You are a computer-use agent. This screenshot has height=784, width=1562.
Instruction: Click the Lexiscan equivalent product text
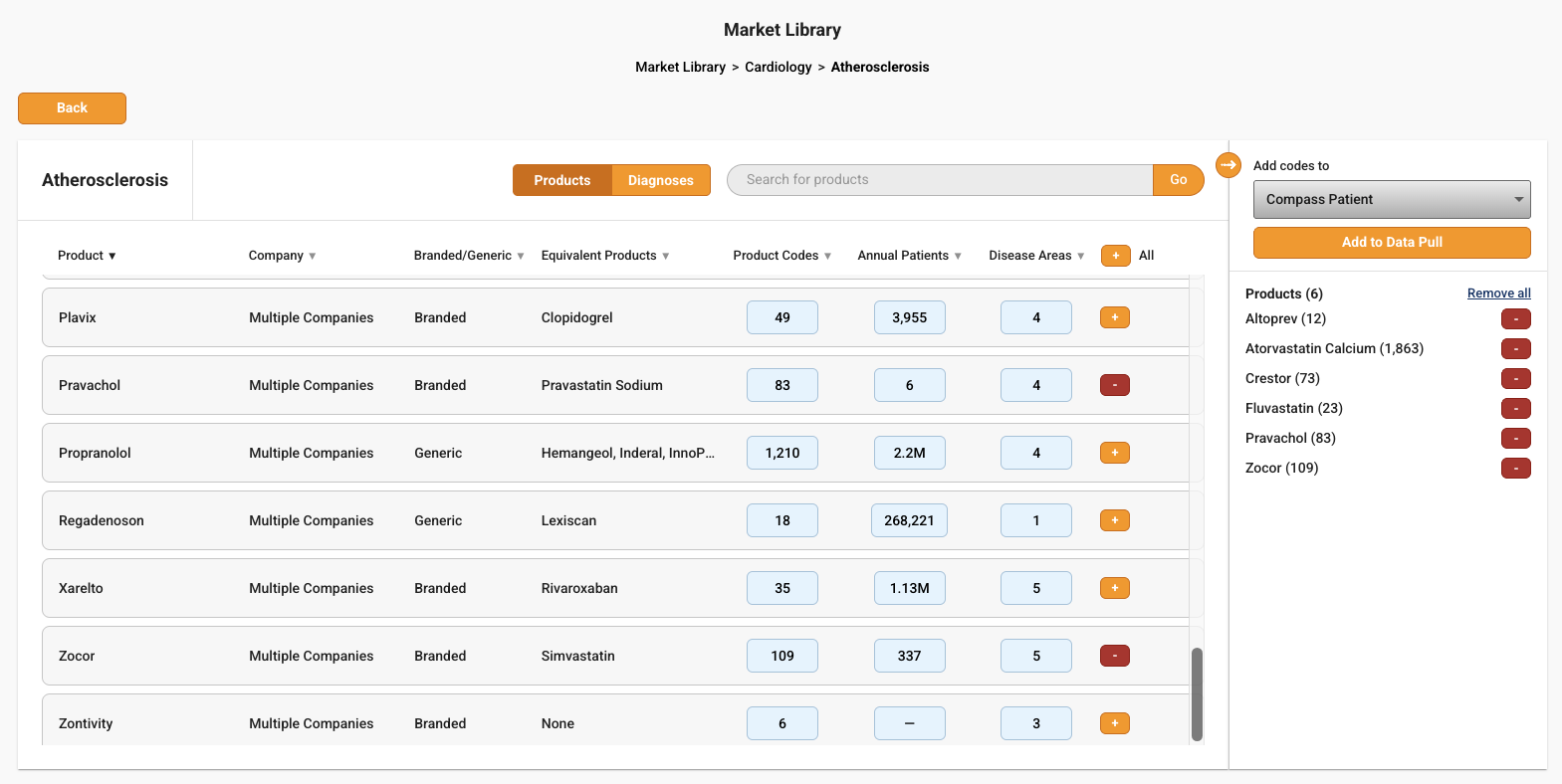569,520
